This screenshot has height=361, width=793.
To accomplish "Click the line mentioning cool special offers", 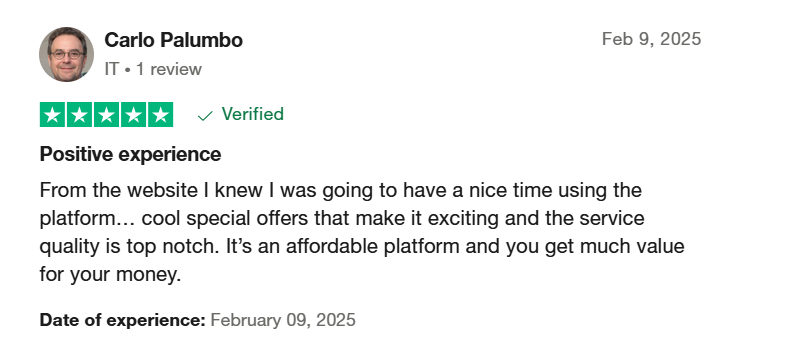I will pyautogui.click(x=342, y=219).
